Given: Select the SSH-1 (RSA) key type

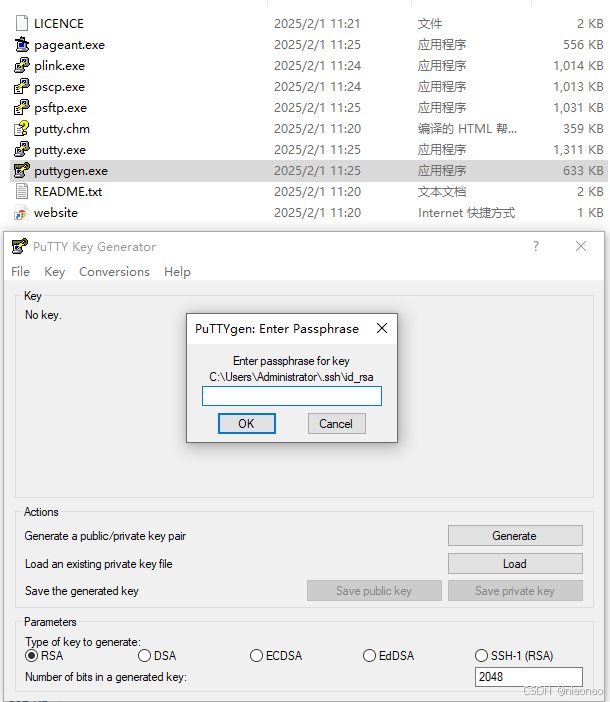Looking at the screenshot, I should click(x=481, y=656).
